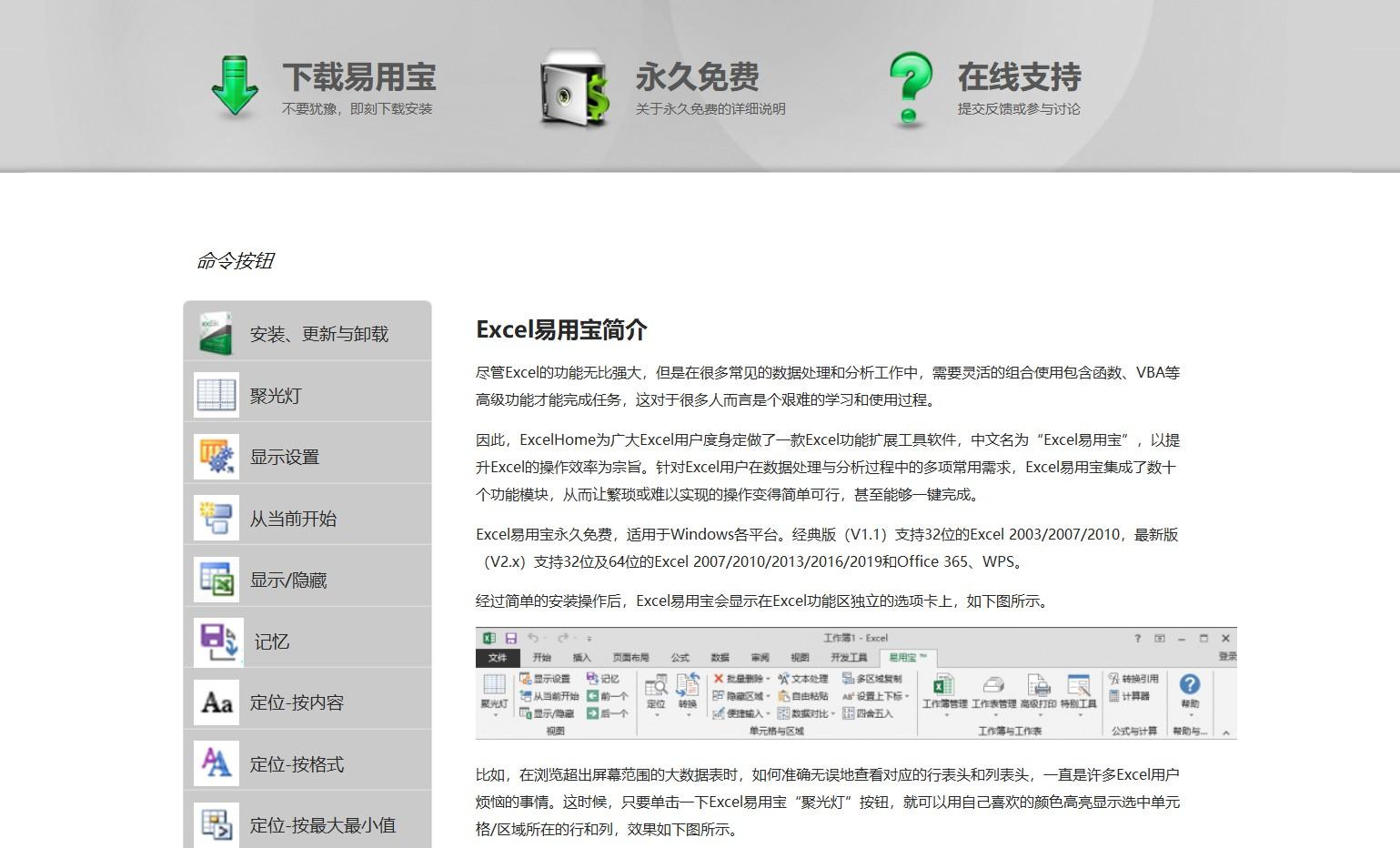The height and width of the screenshot is (848, 1400).
Task: Open the 隐藏区域 dropdown arrow
Action: 767,694
